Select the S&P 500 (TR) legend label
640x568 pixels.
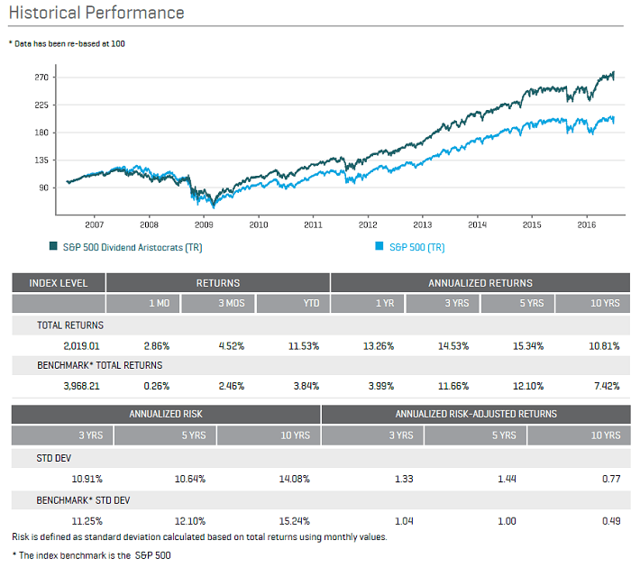pyautogui.click(x=417, y=247)
